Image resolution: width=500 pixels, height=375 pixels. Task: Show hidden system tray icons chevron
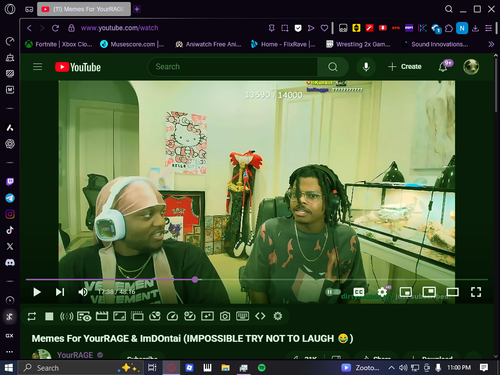tap(392, 368)
